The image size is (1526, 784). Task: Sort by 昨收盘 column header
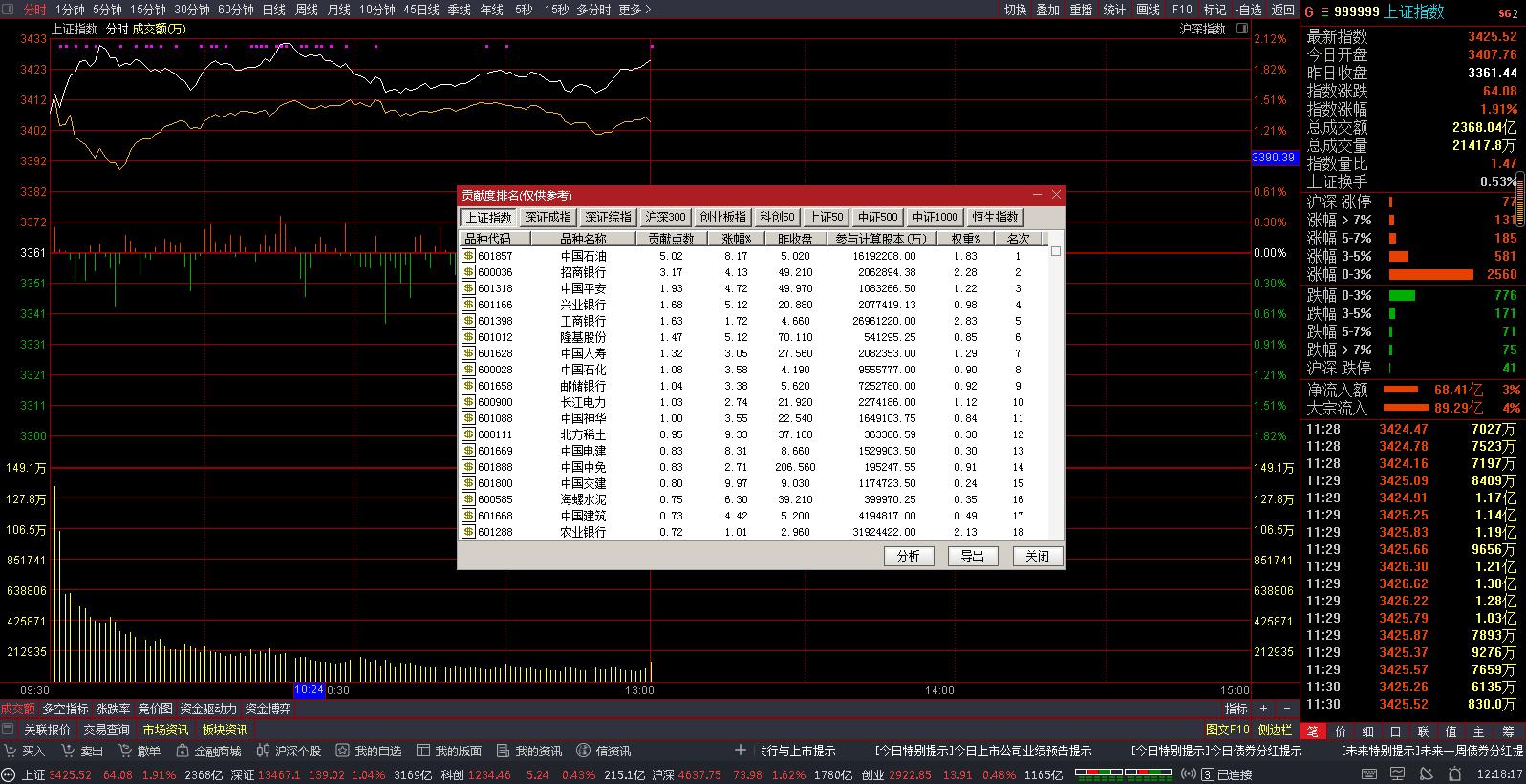795,239
